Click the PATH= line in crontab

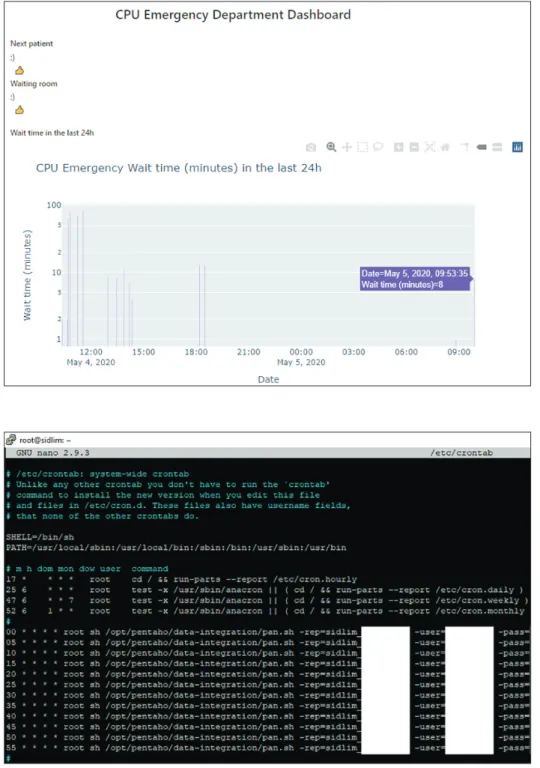click(x=176, y=547)
